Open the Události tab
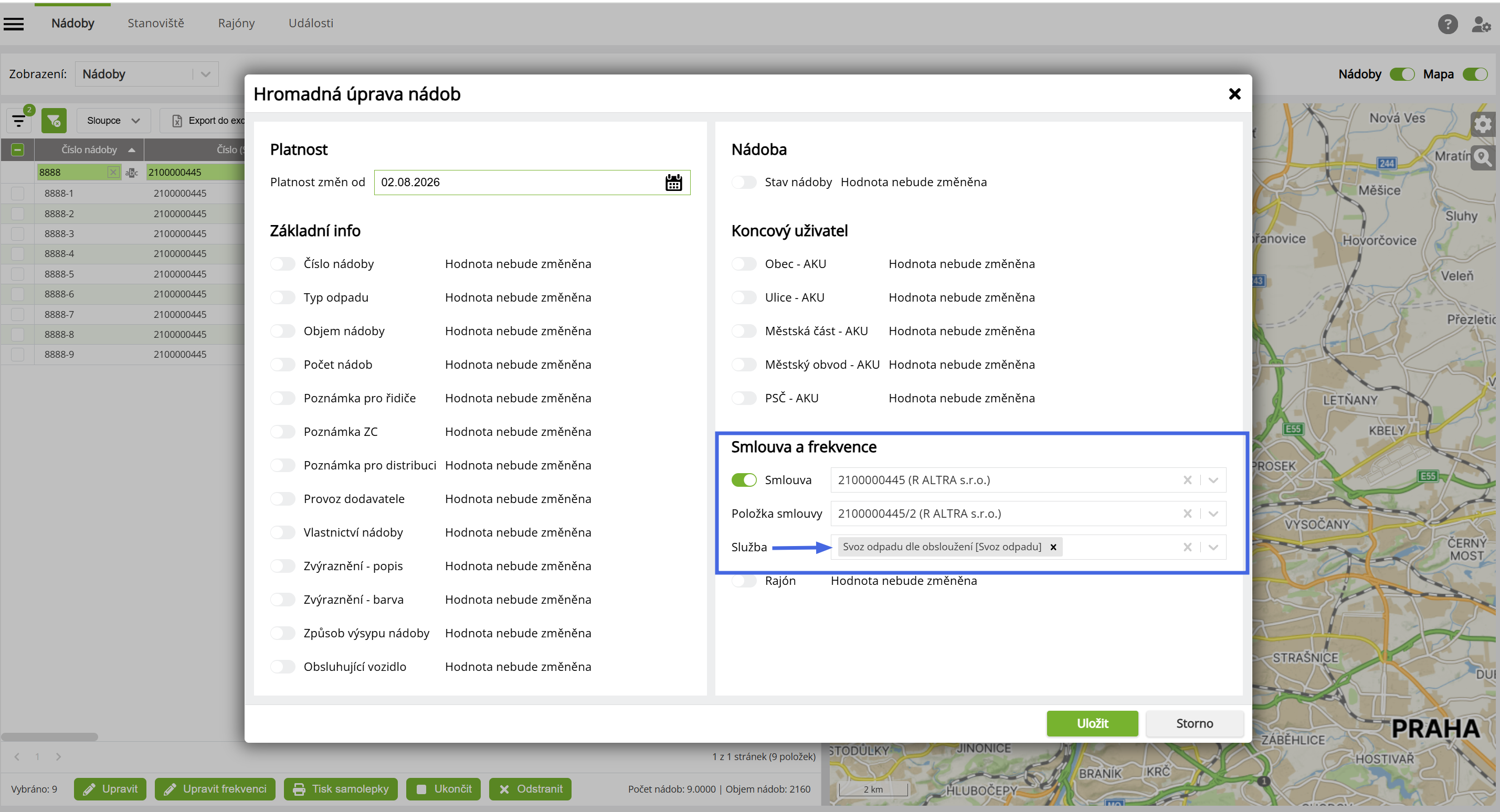1500x812 pixels. [x=311, y=23]
